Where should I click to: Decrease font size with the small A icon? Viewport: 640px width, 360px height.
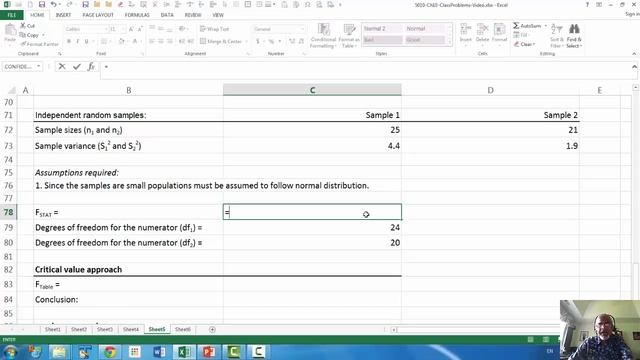click(x=140, y=29)
